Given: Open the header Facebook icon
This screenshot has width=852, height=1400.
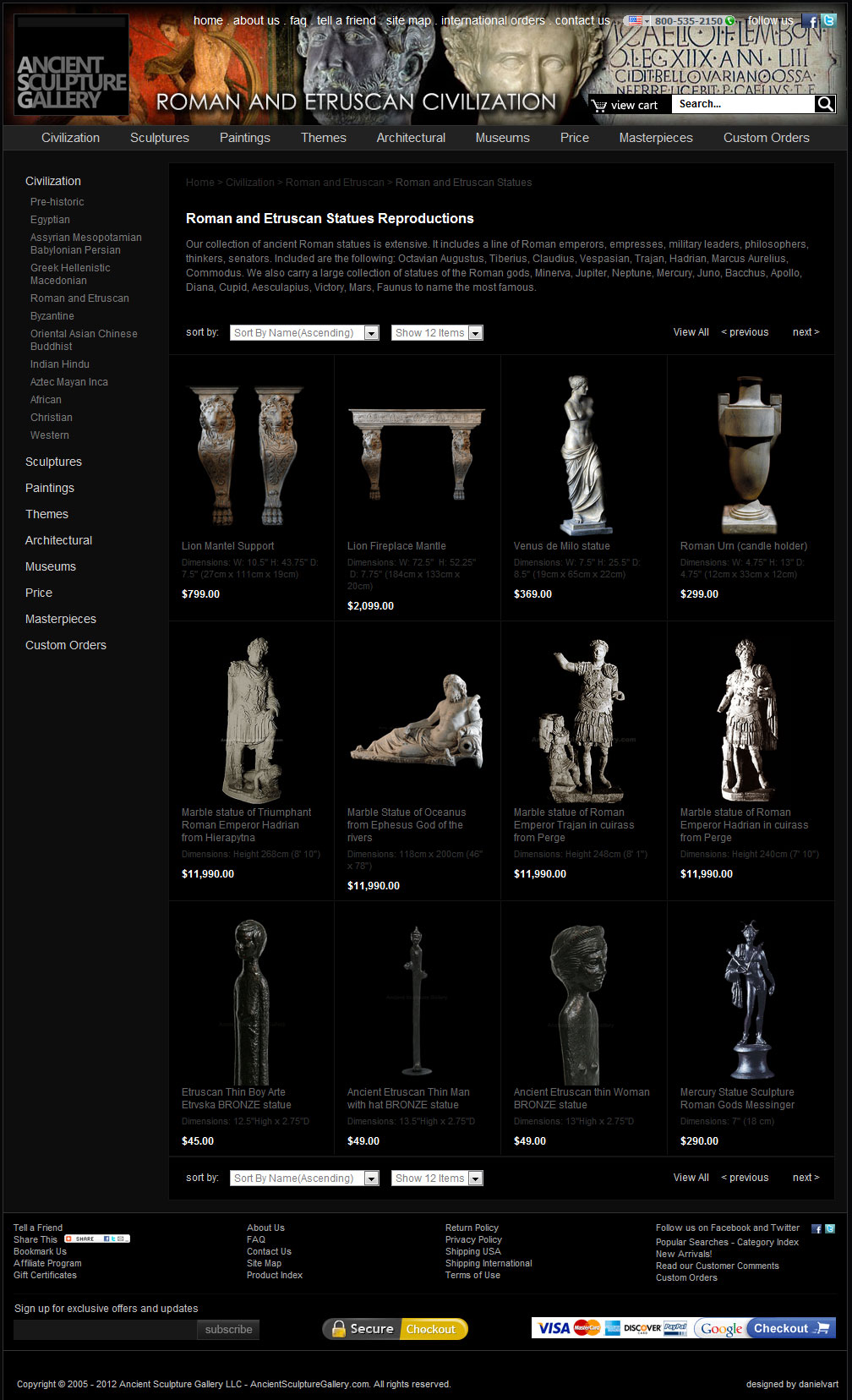Looking at the screenshot, I should (x=811, y=21).
